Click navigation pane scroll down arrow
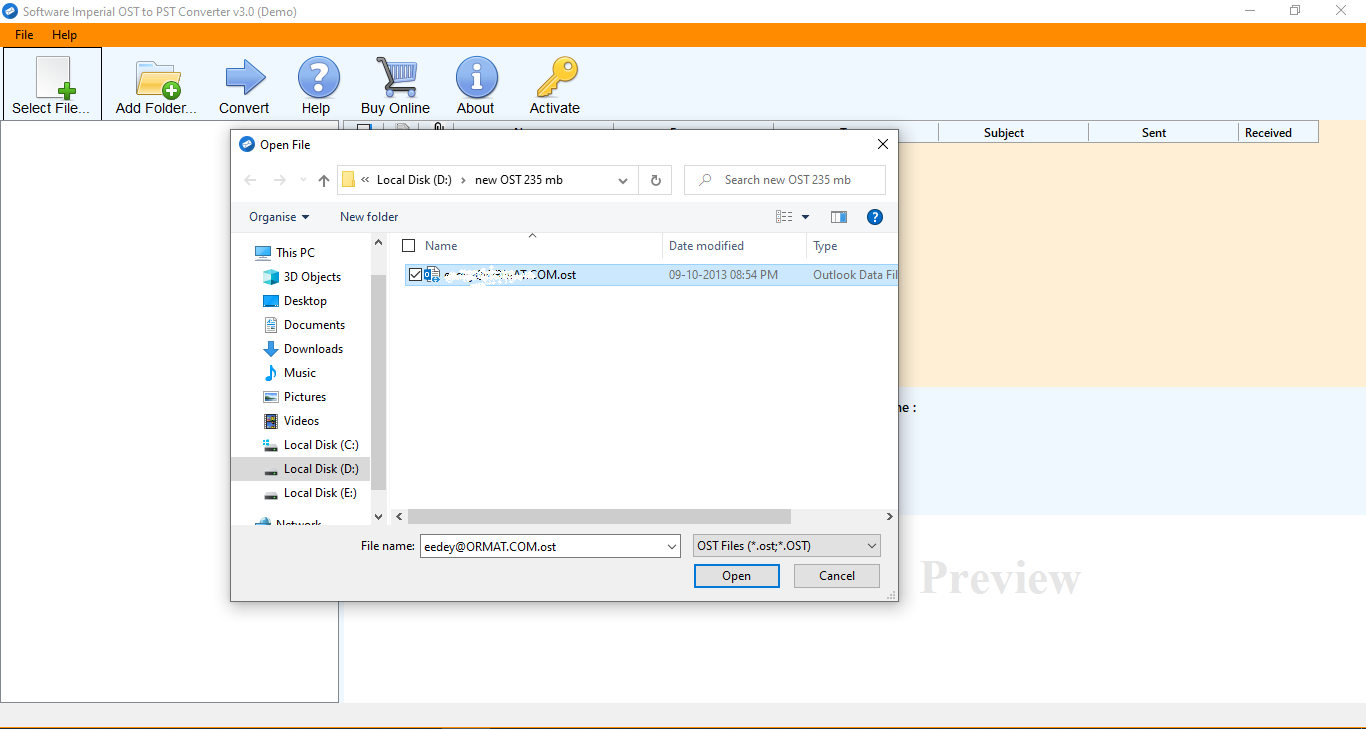The height and width of the screenshot is (729, 1366). 378,517
